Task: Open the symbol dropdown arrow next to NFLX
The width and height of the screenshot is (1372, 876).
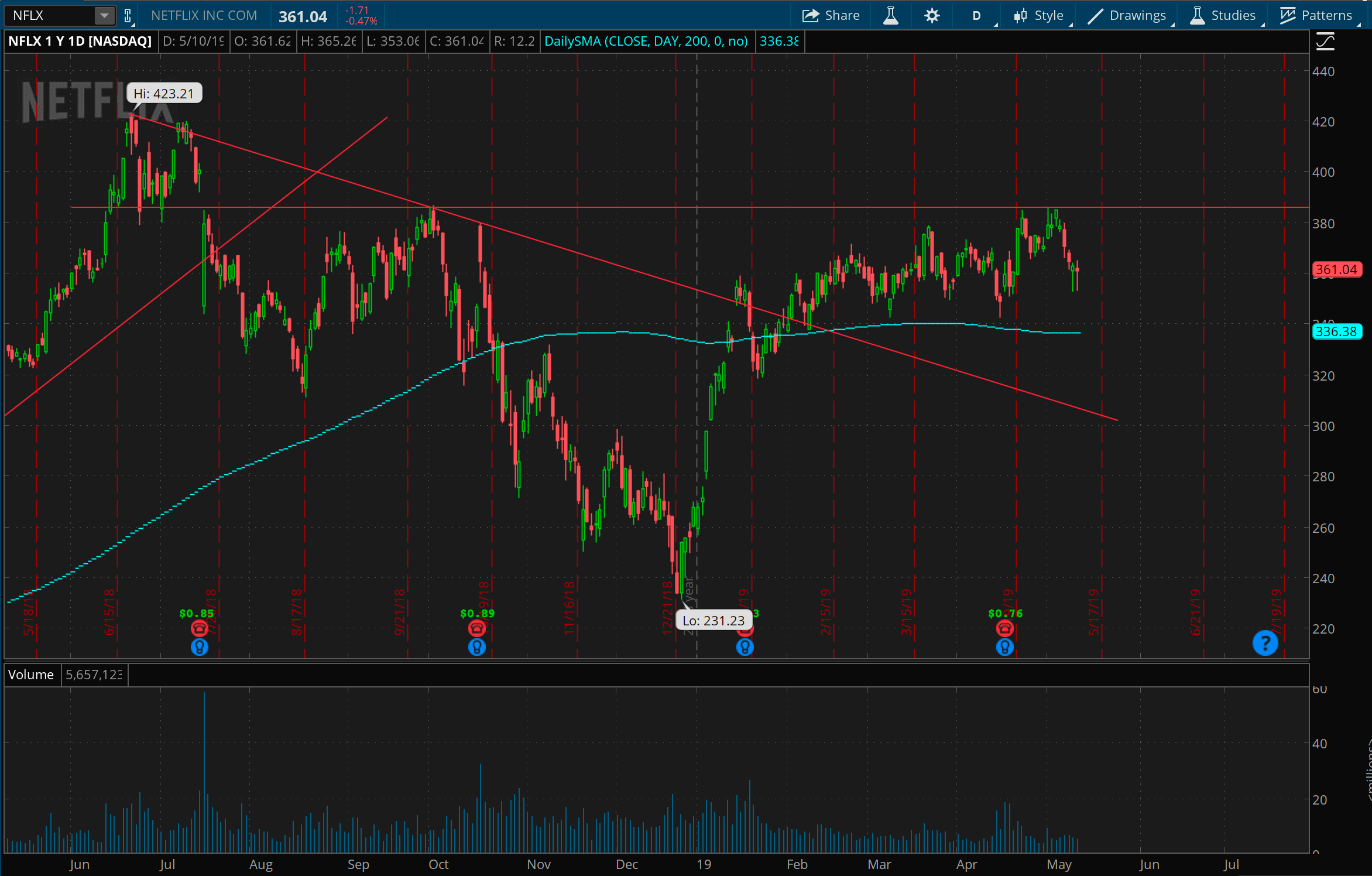Action: [104, 15]
